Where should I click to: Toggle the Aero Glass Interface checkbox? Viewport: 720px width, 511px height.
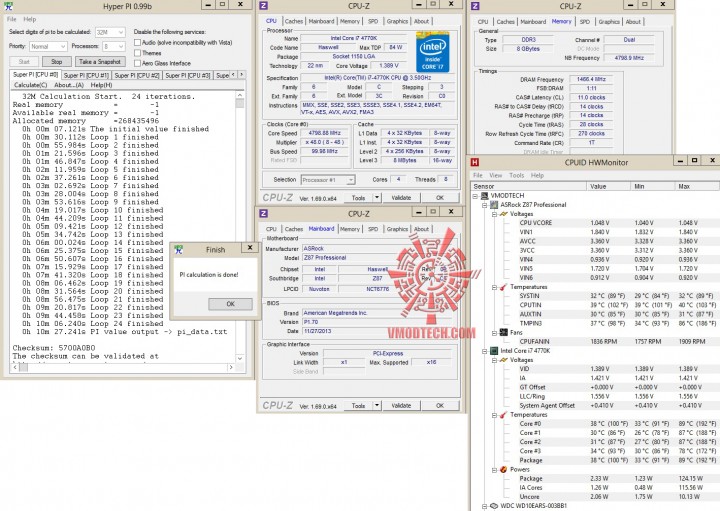click(x=137, y=63)
